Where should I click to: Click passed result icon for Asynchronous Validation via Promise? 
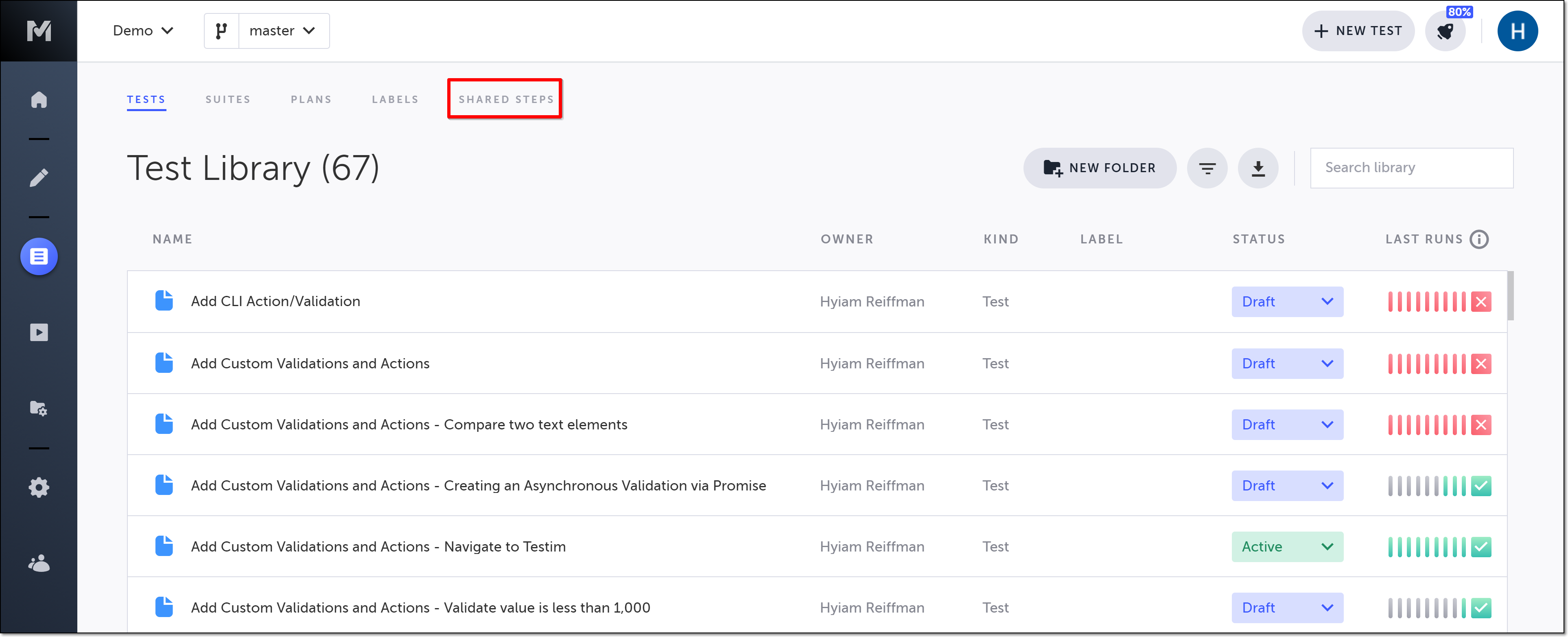point(1481,486)
